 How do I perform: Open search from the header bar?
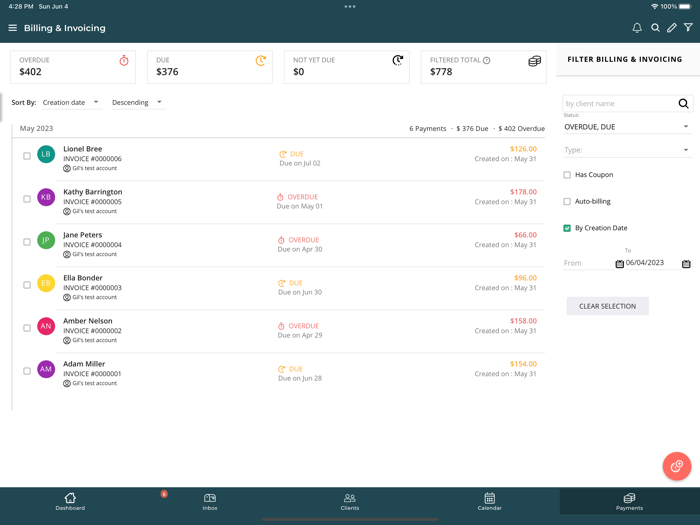pos(655,28)
